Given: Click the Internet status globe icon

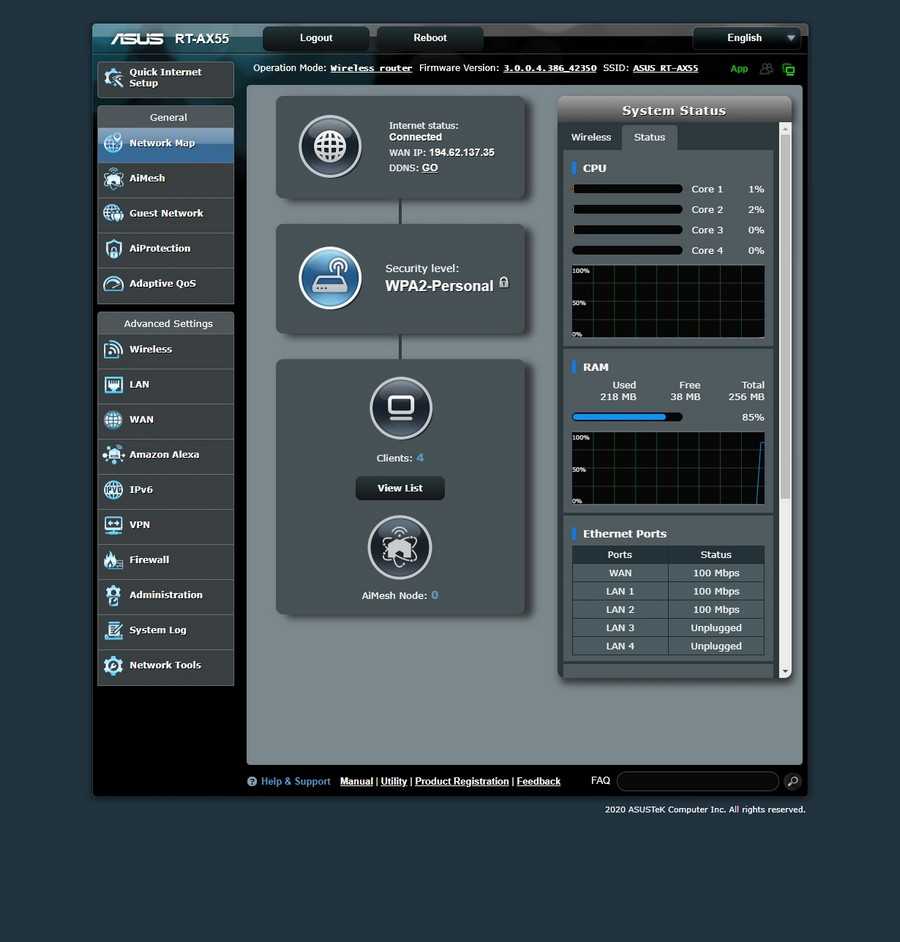Looking at the screenshot, I should tap(330, 147).
